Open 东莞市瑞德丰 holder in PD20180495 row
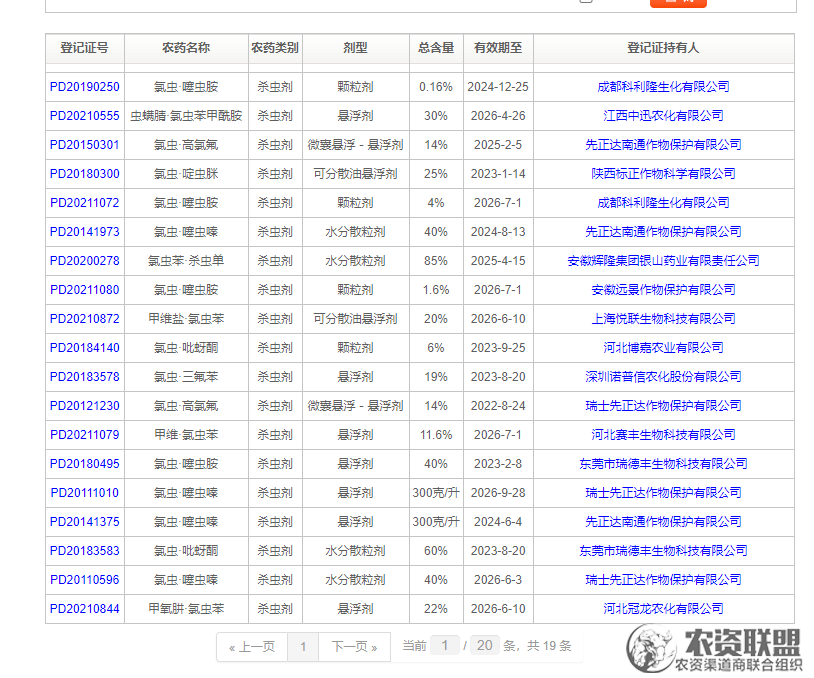 (x=663, y=464)
